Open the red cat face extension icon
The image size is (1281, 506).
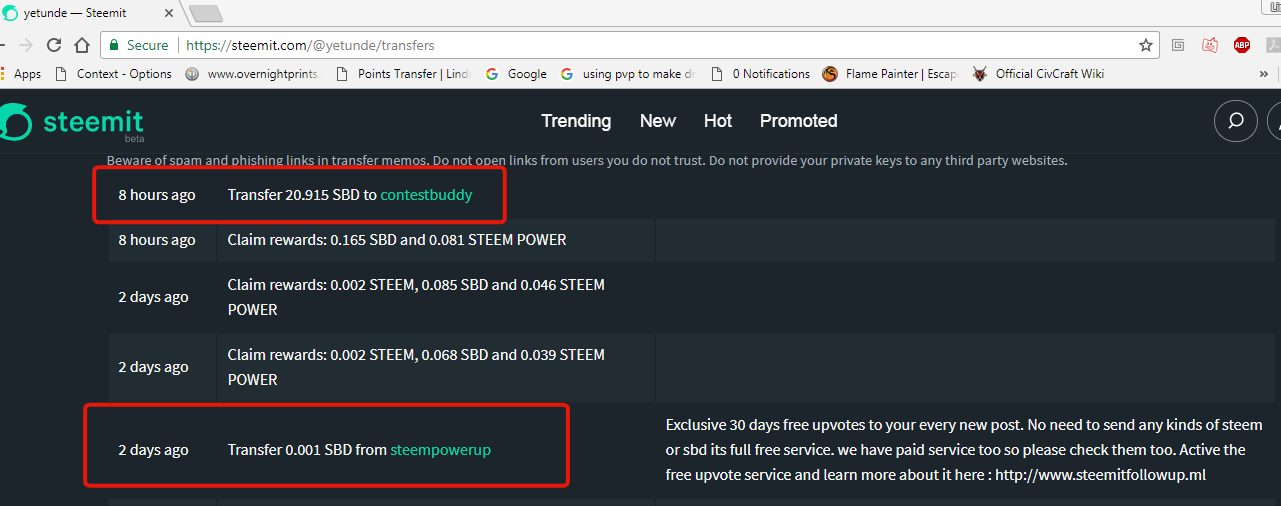(1210, 45)
